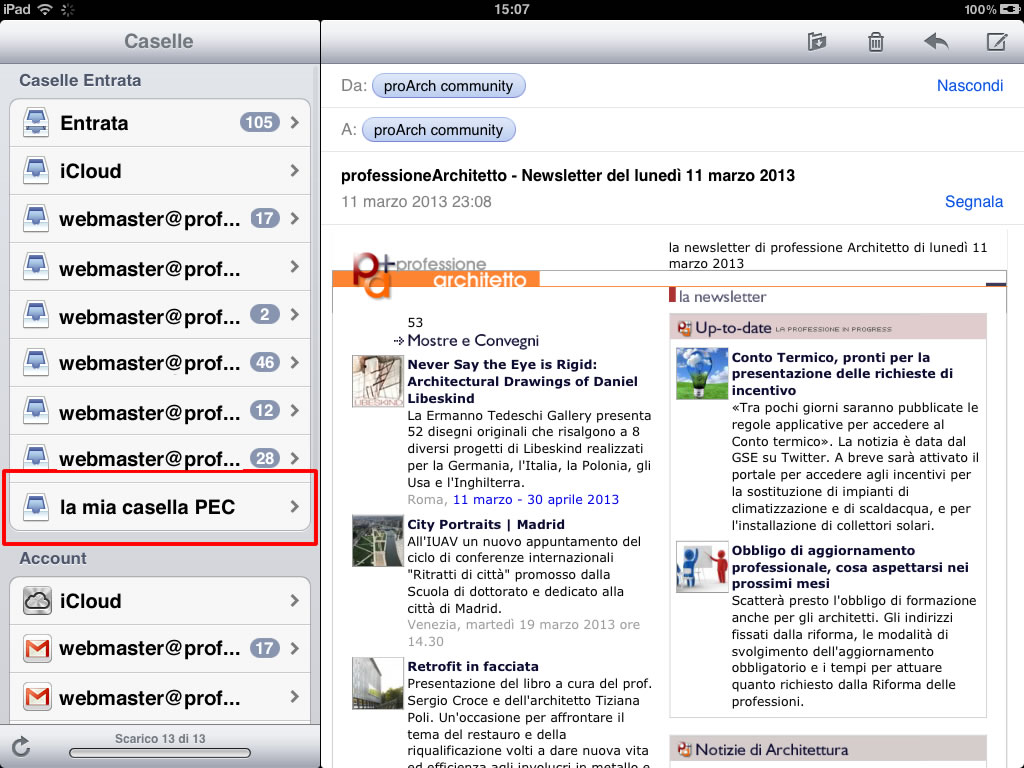The height and width of the screenshot is (768, 1024).
Task: Open the City Portraits | Madrid article link
Action: click(x=486, y=524)
